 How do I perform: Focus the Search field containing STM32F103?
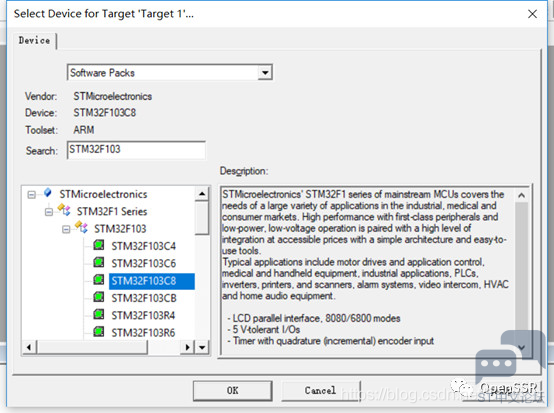pos(136,150)
